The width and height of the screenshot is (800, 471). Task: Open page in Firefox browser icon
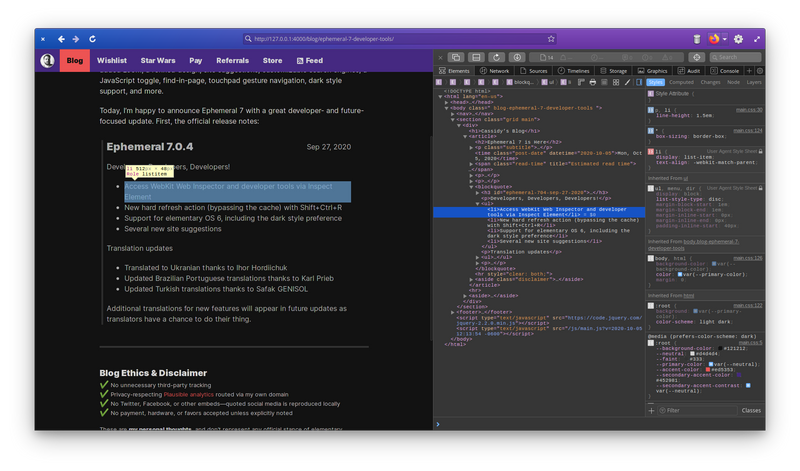coord(714,39)
